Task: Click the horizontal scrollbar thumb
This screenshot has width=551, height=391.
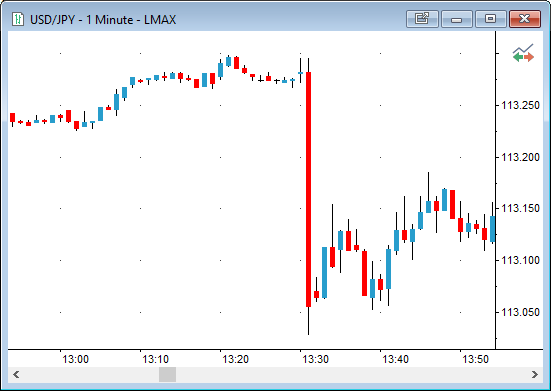Action: coord(167,374)
